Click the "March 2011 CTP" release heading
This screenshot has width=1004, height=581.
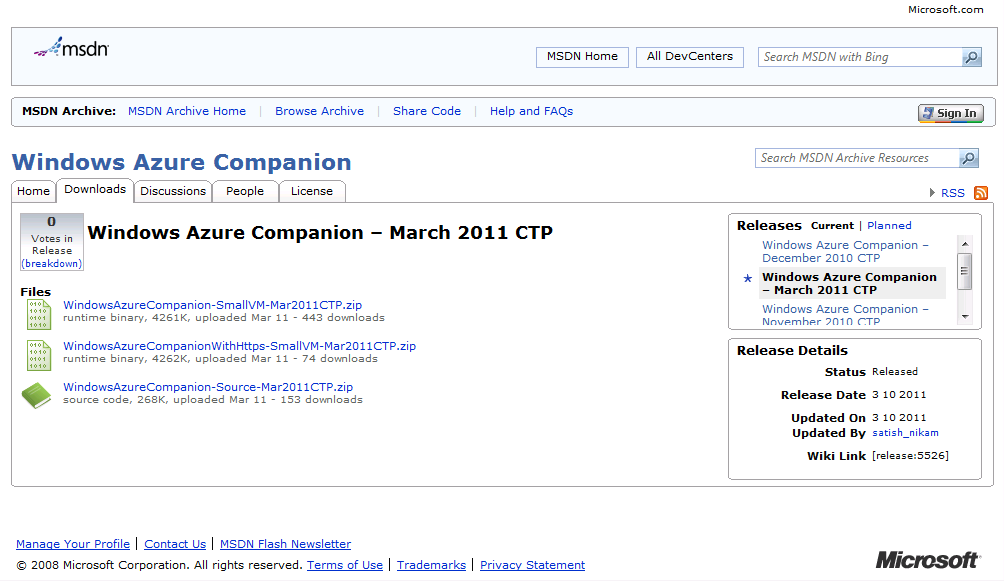[320, 233]
